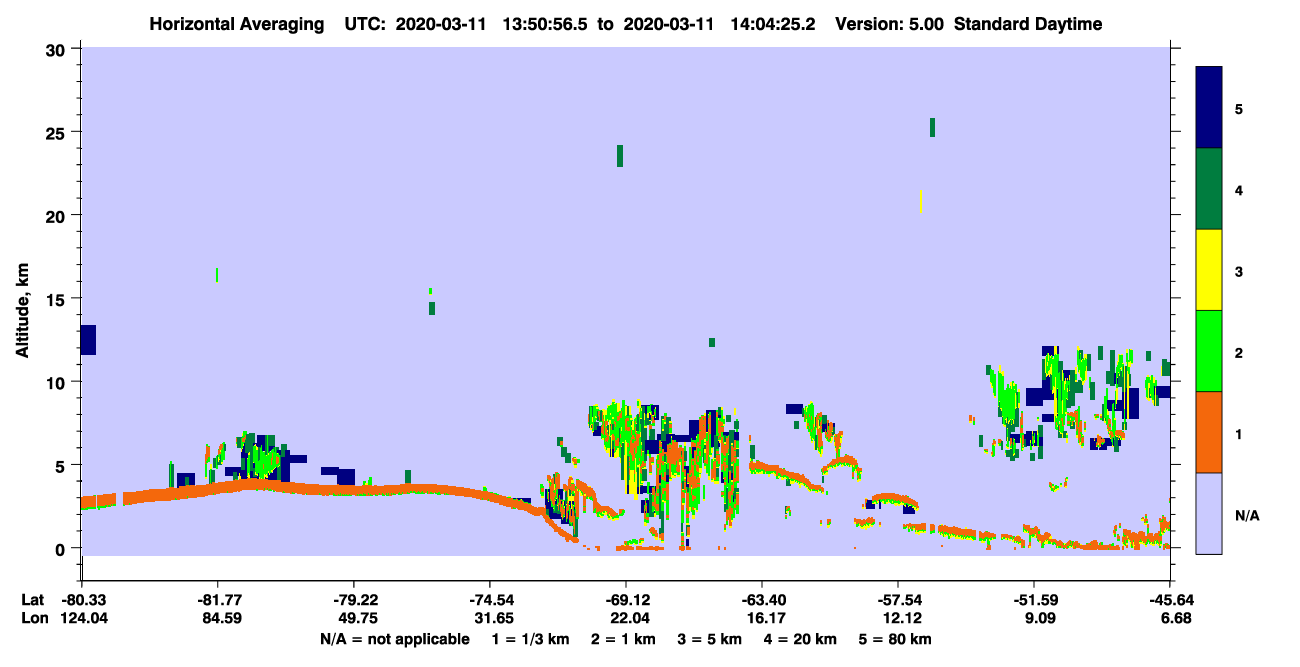
Task: Click latitude value -45.64
Action: tap(1170, 600)
